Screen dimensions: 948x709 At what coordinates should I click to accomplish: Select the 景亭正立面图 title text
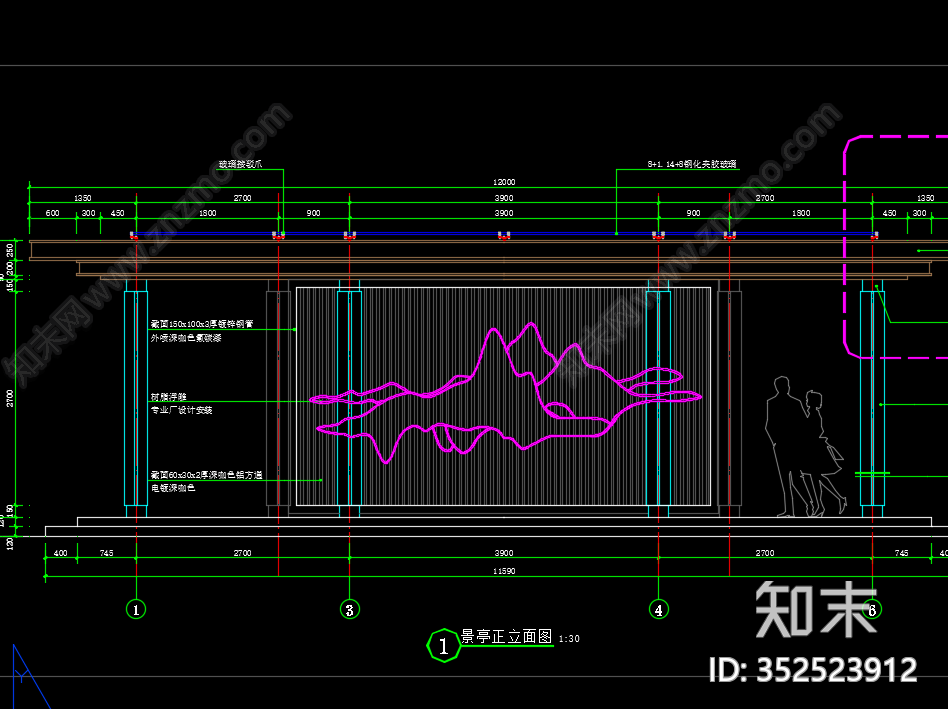[505, 637]
